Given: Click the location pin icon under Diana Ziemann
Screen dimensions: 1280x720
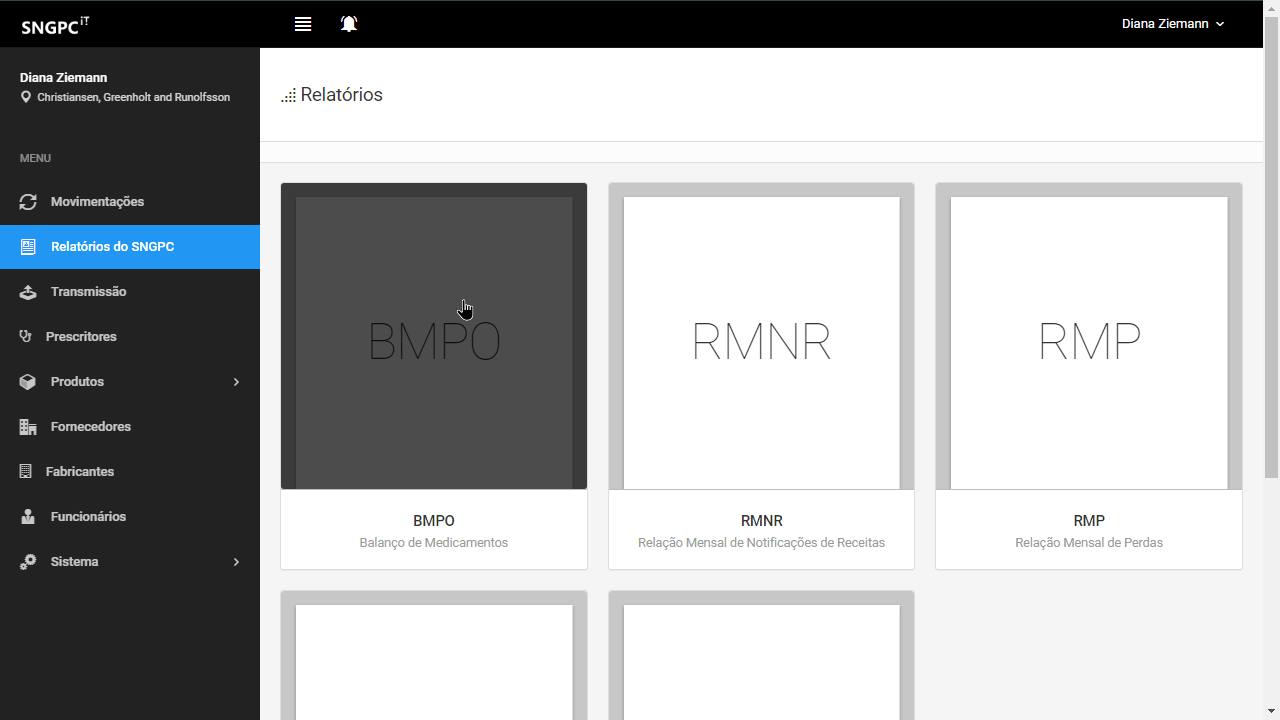Looking at the screenshot, I should click(x=26, y=98).
